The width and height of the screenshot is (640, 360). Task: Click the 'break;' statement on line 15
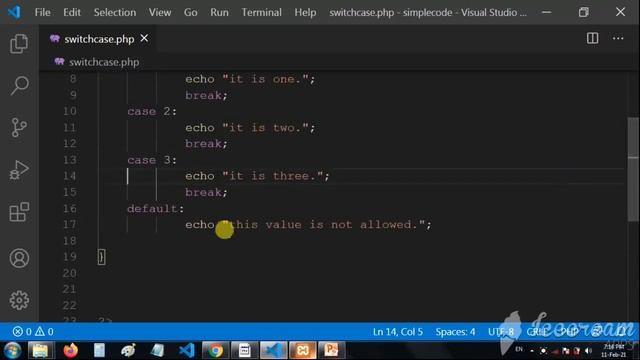point(206,192)
